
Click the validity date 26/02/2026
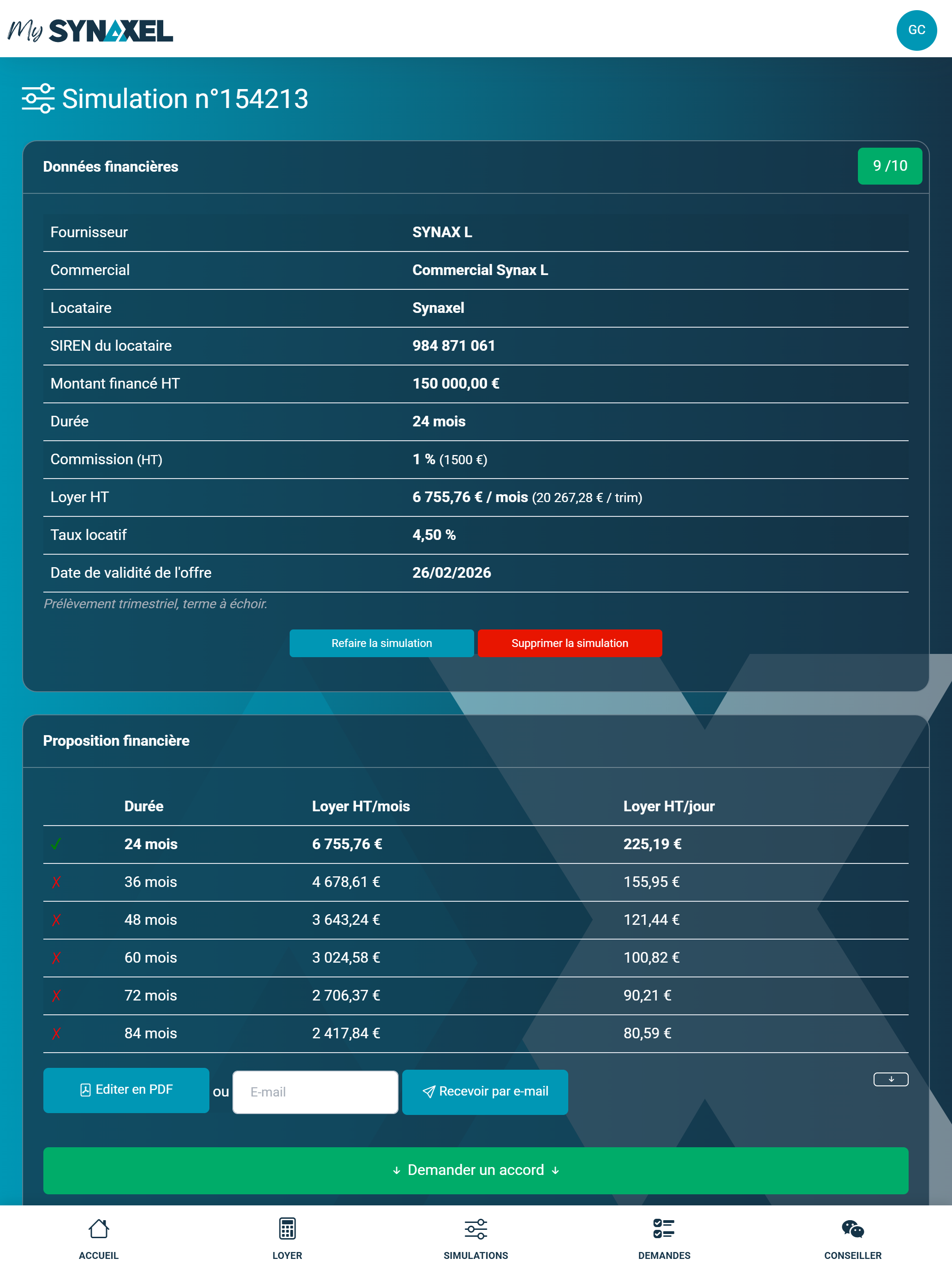click(x=452, y=573)
